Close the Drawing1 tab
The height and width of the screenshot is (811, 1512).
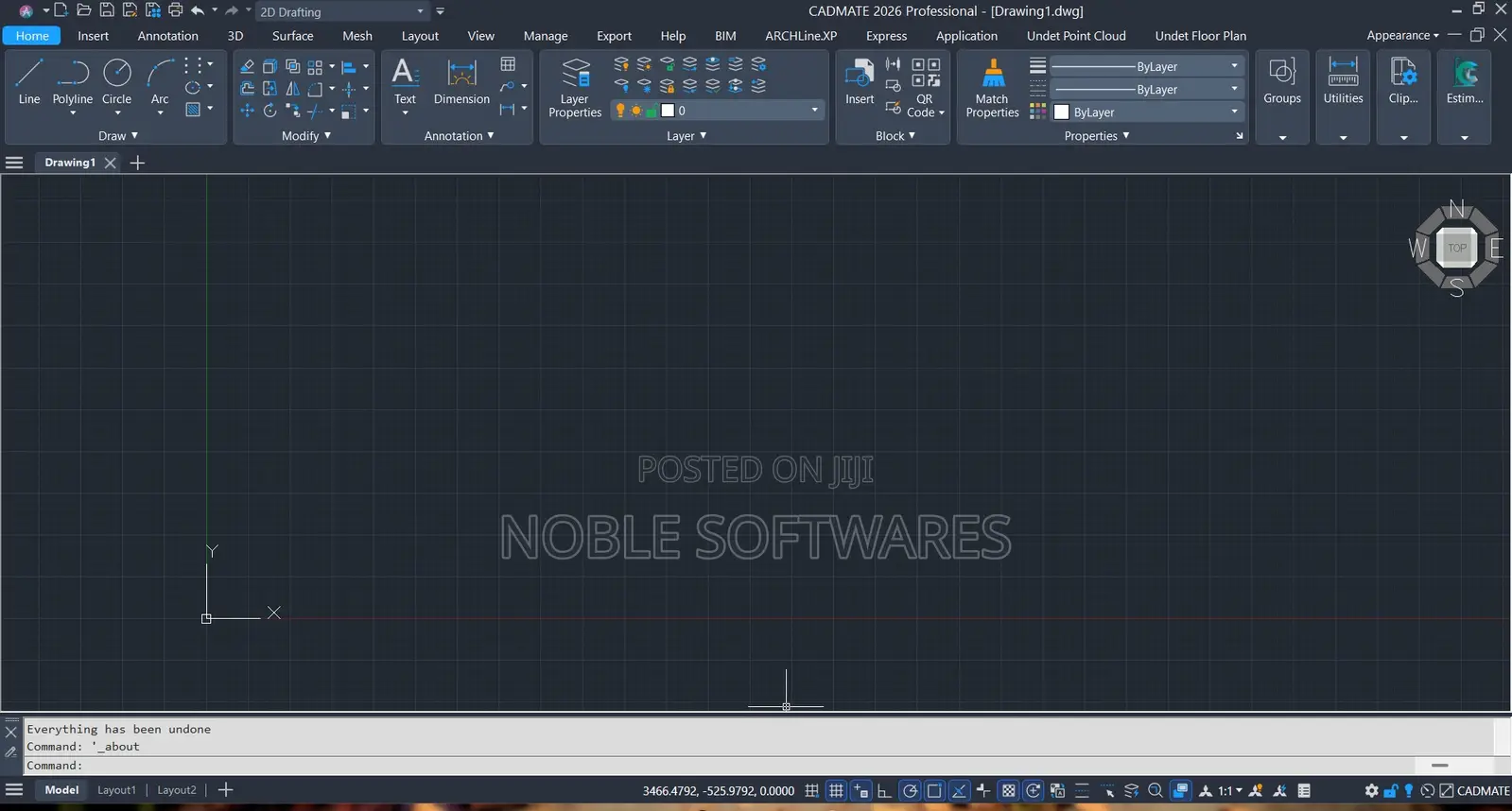pyautogui.click(x=110, y=163)
